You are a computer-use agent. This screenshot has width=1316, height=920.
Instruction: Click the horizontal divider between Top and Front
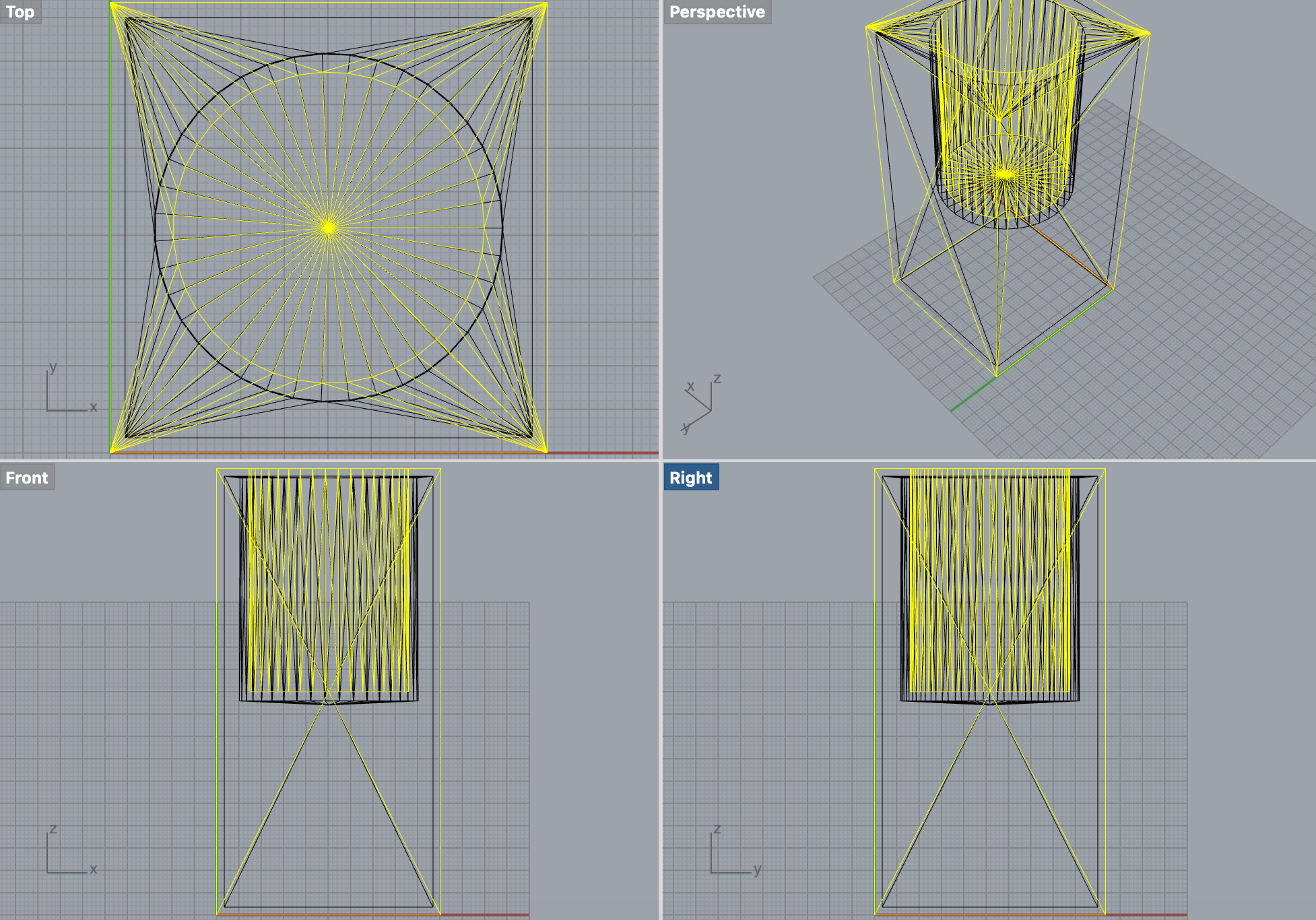(329, 461)
